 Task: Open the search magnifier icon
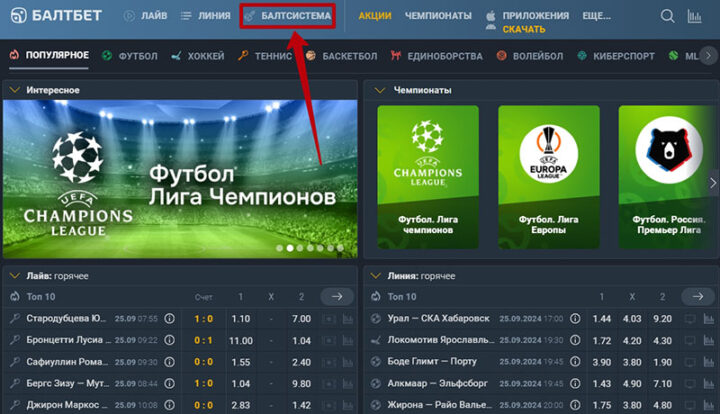[x=667, y=17]
